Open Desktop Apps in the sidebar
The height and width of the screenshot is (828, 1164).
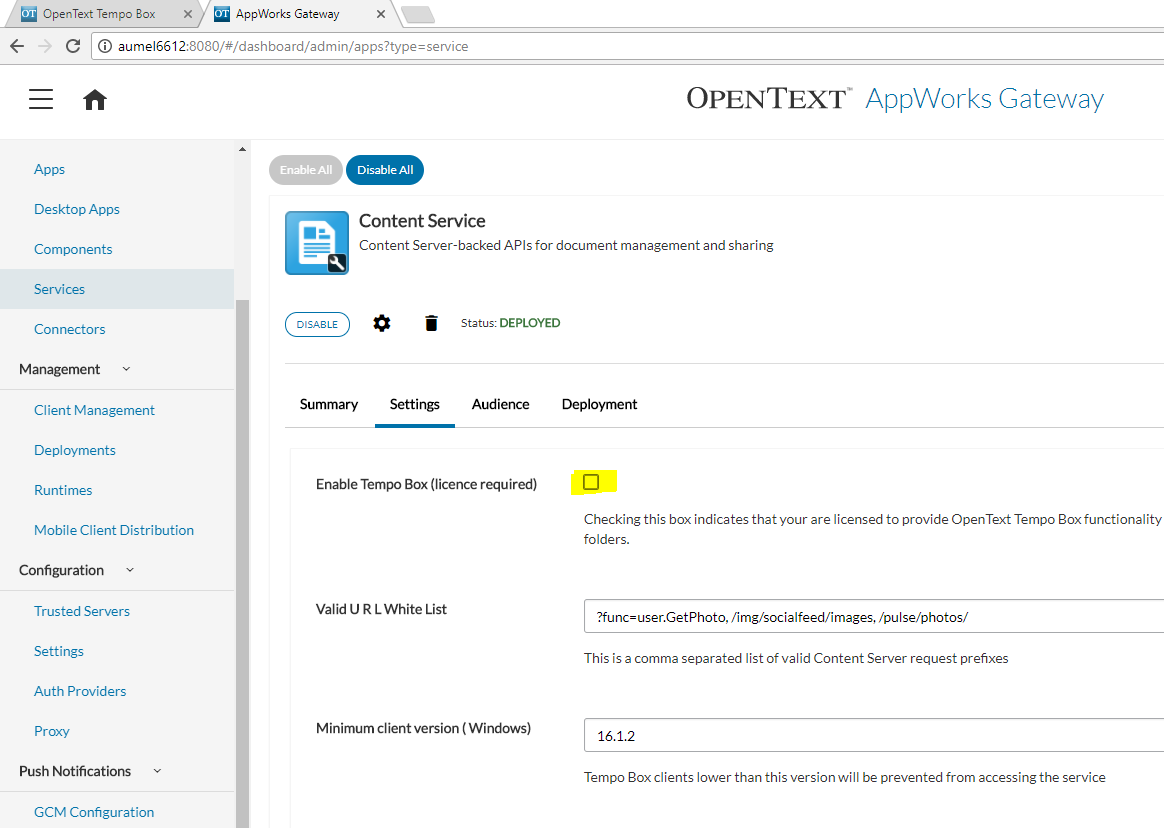tap(76, 209)
